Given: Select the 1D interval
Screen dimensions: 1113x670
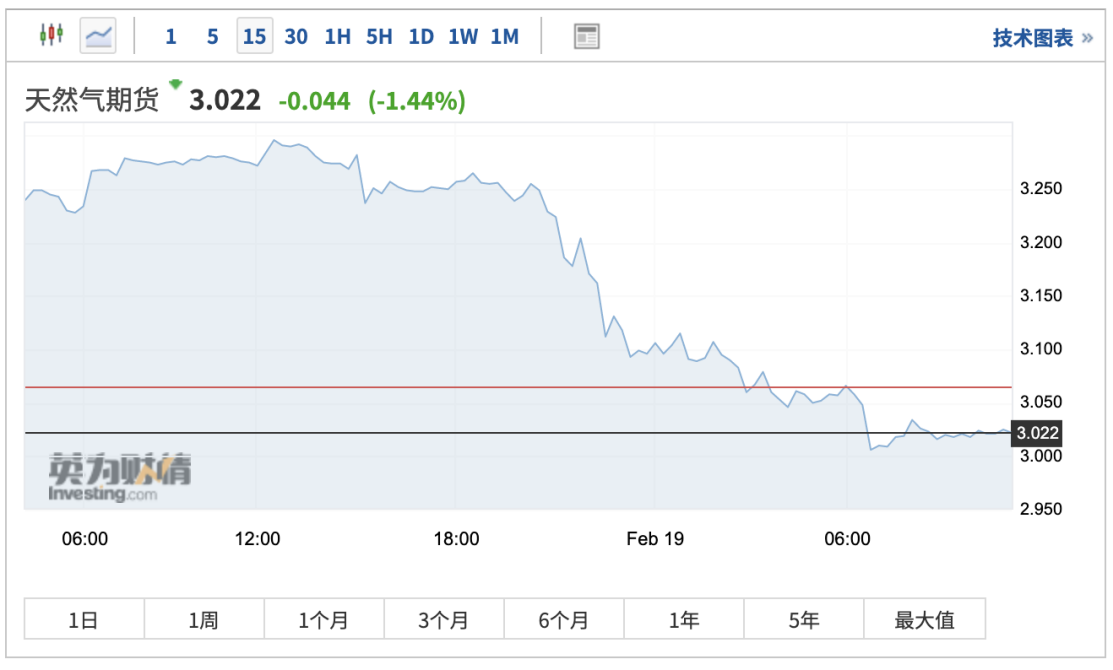Looking at the screenshot, I should tap(421, 37).
